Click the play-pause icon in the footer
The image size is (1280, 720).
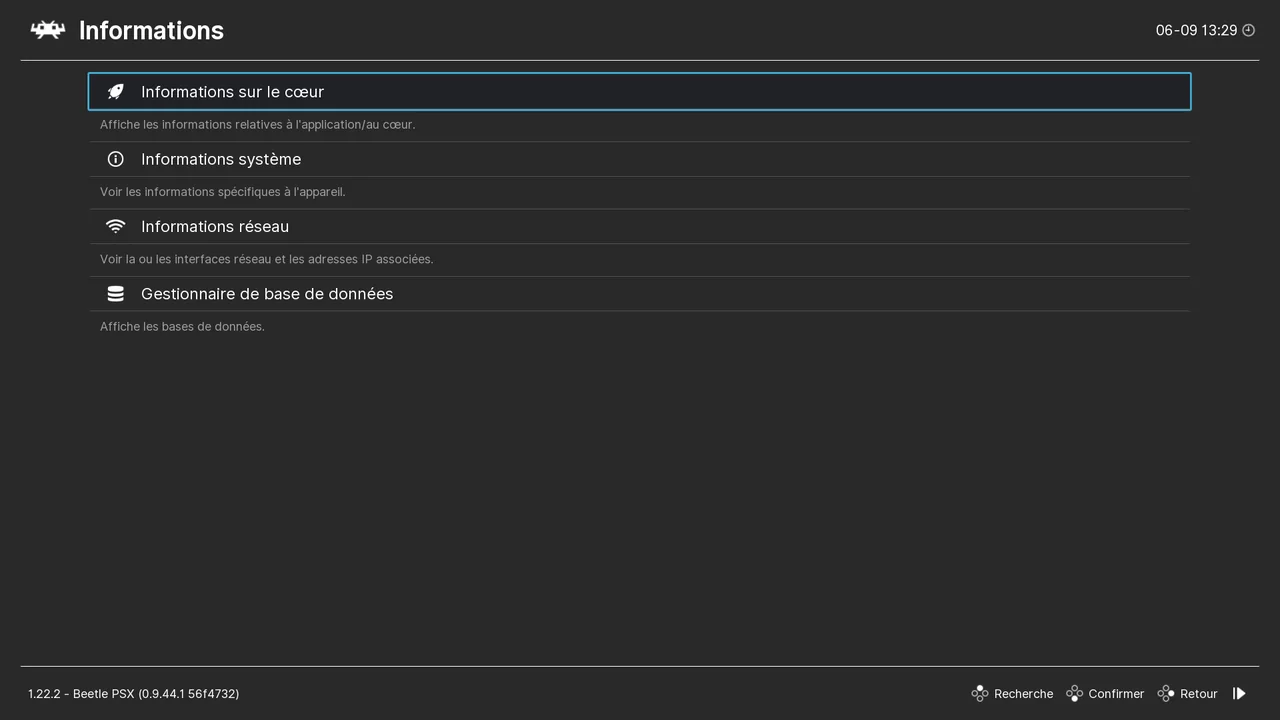click(x=1239, y=693)
